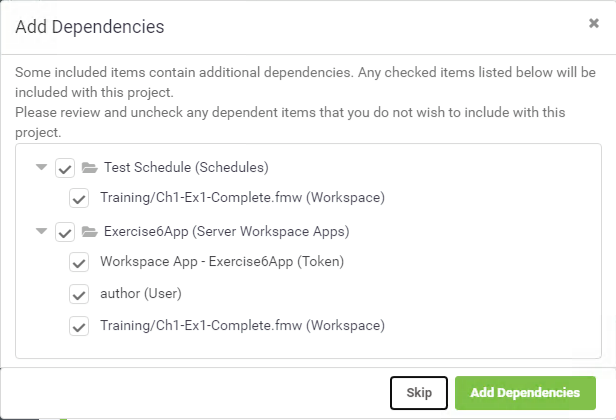Image resolution: width=616 pixels, height=420 pixels.
Task: Click the Skip button
Action: click(419, 393)
